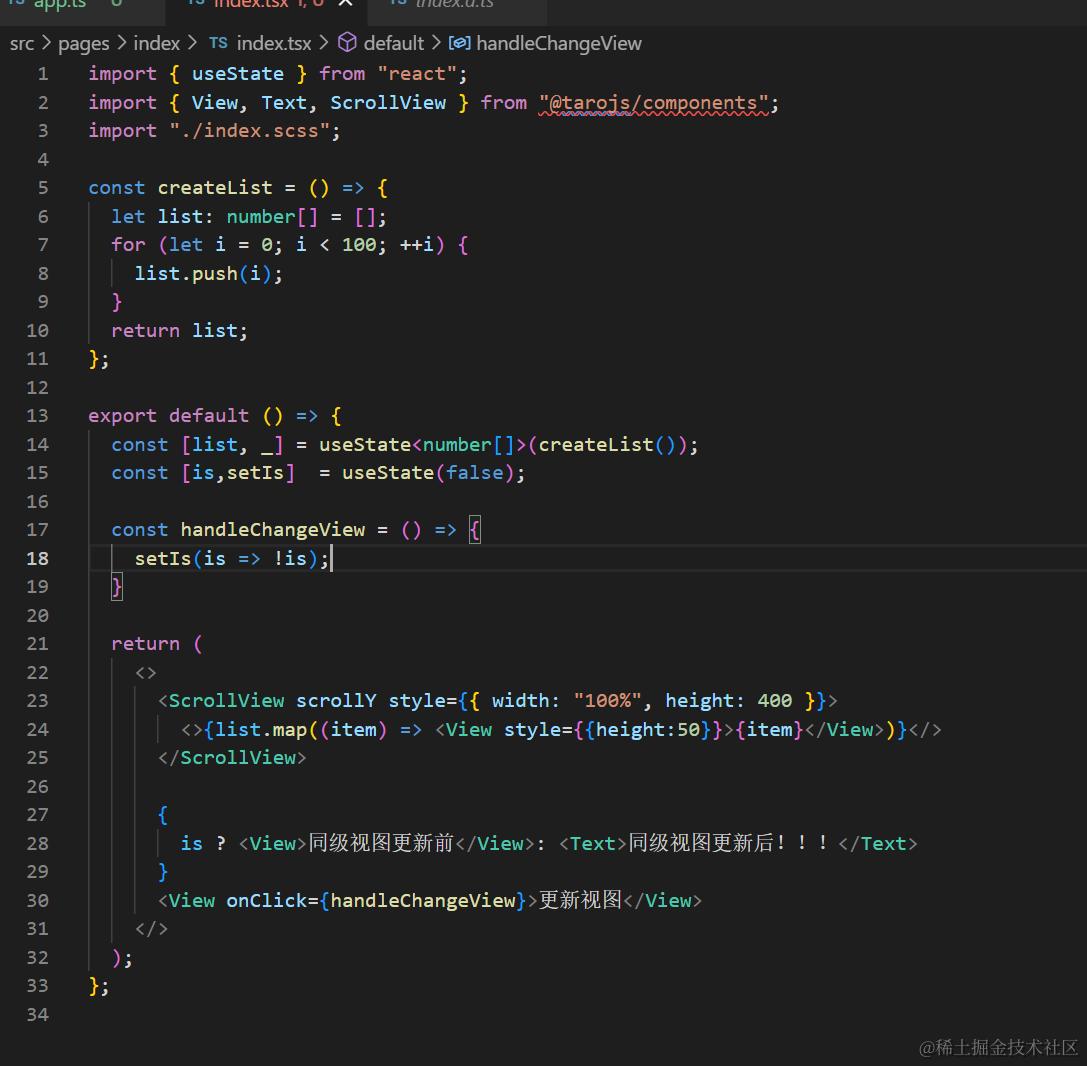Screen dimensions: 1087x1066
Task: Click the closing ScrollView tag on line 25
Action: (232, 758)
